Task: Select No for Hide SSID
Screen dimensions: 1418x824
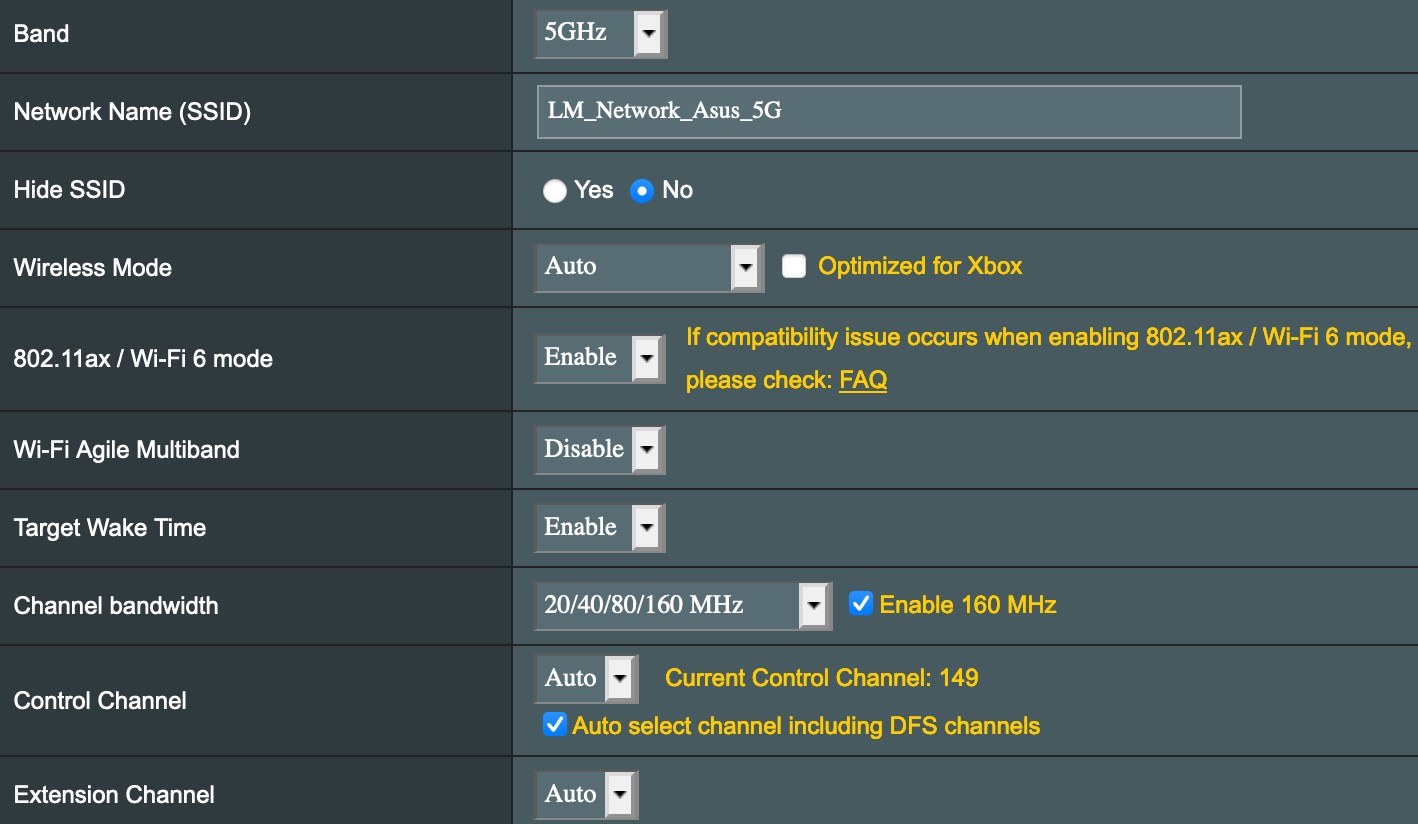Action: click(642, 191)
